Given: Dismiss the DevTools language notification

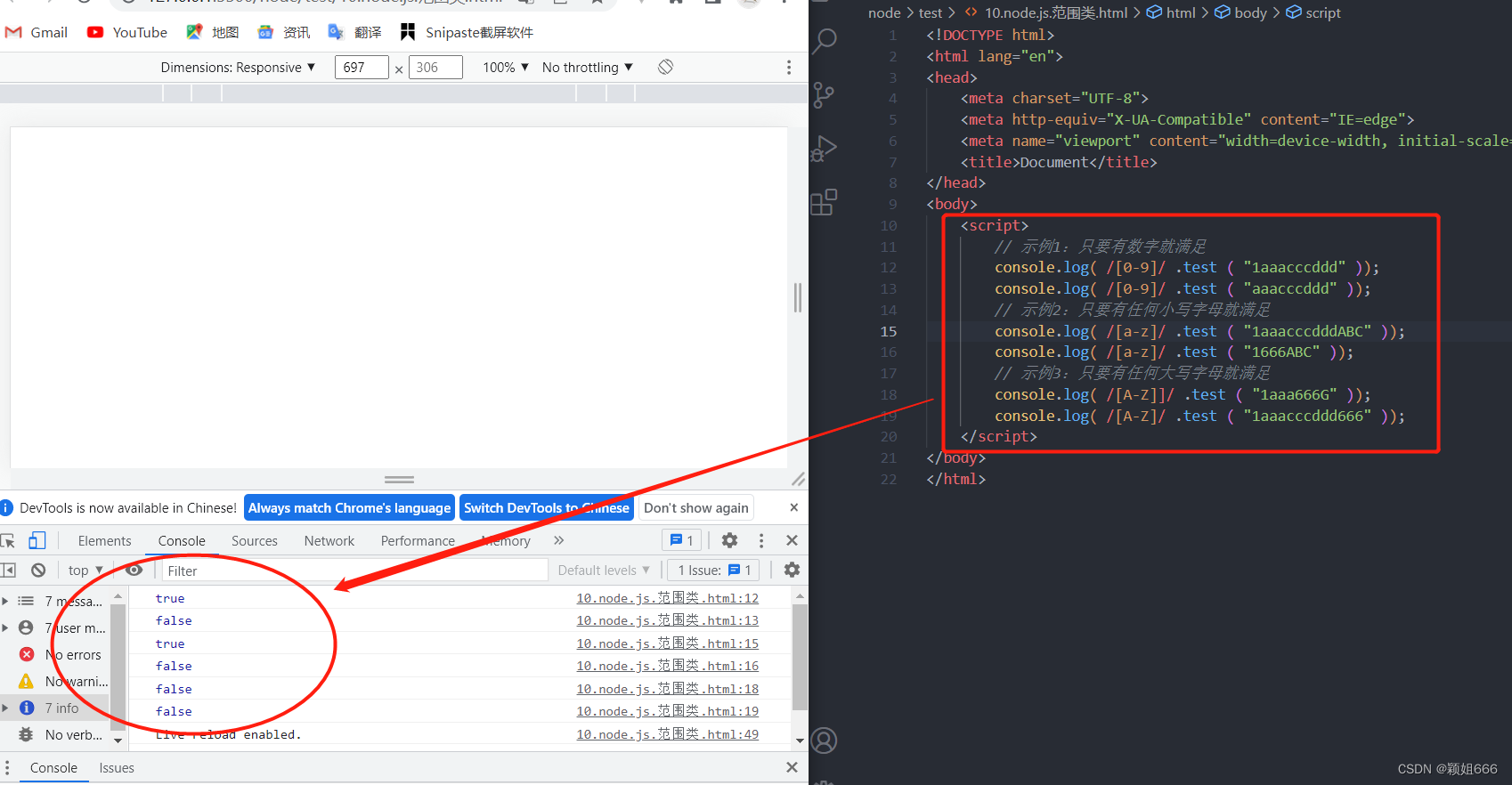Looking at the screenshot, I should coord(793,507).
